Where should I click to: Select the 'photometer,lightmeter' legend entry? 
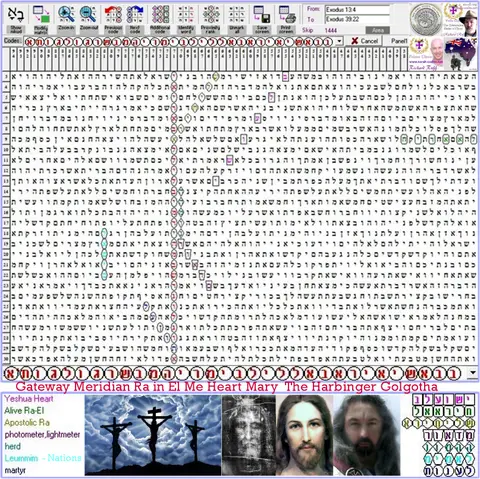42,435
